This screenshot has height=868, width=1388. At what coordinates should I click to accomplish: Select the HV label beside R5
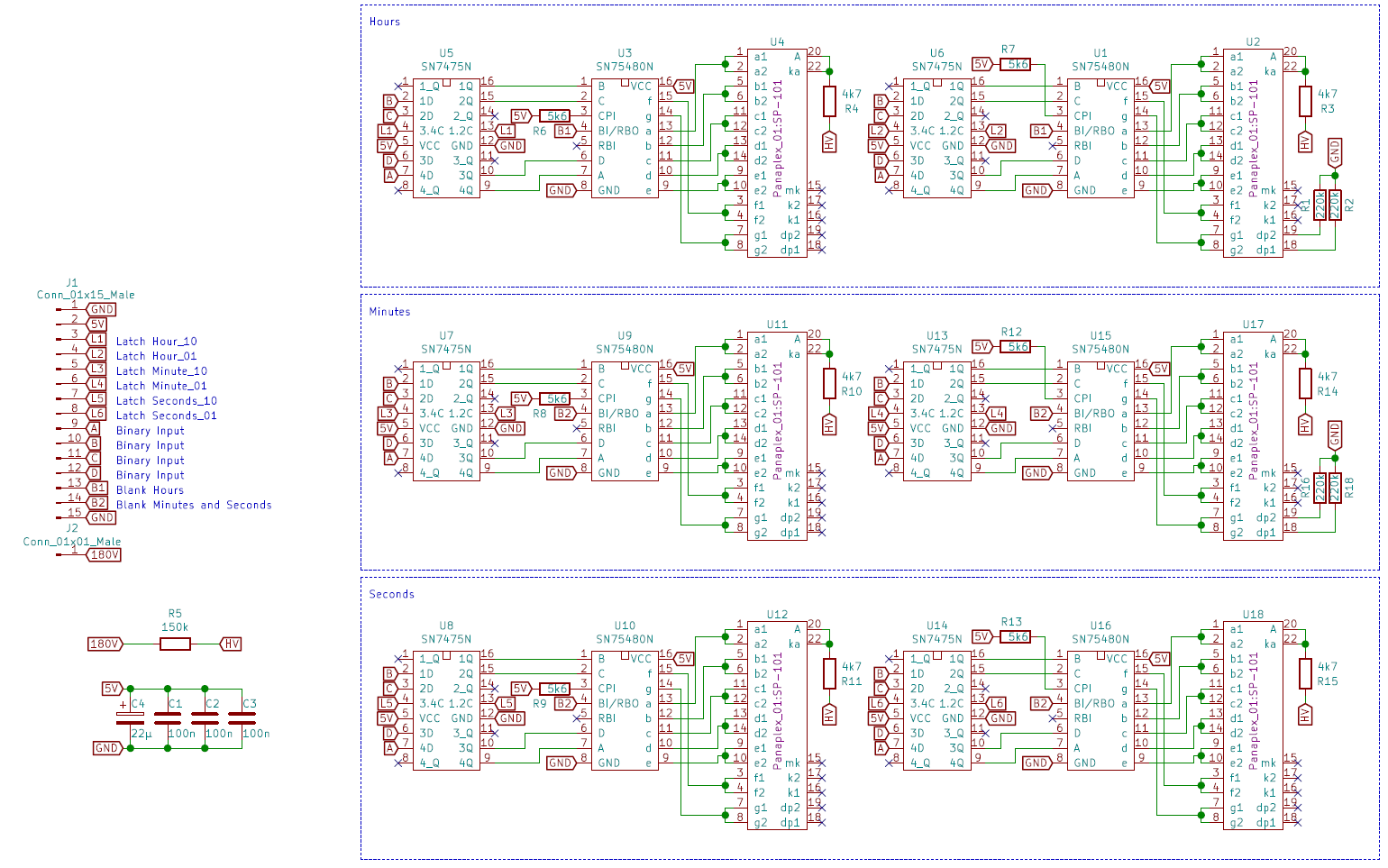(x=232, y=644)
